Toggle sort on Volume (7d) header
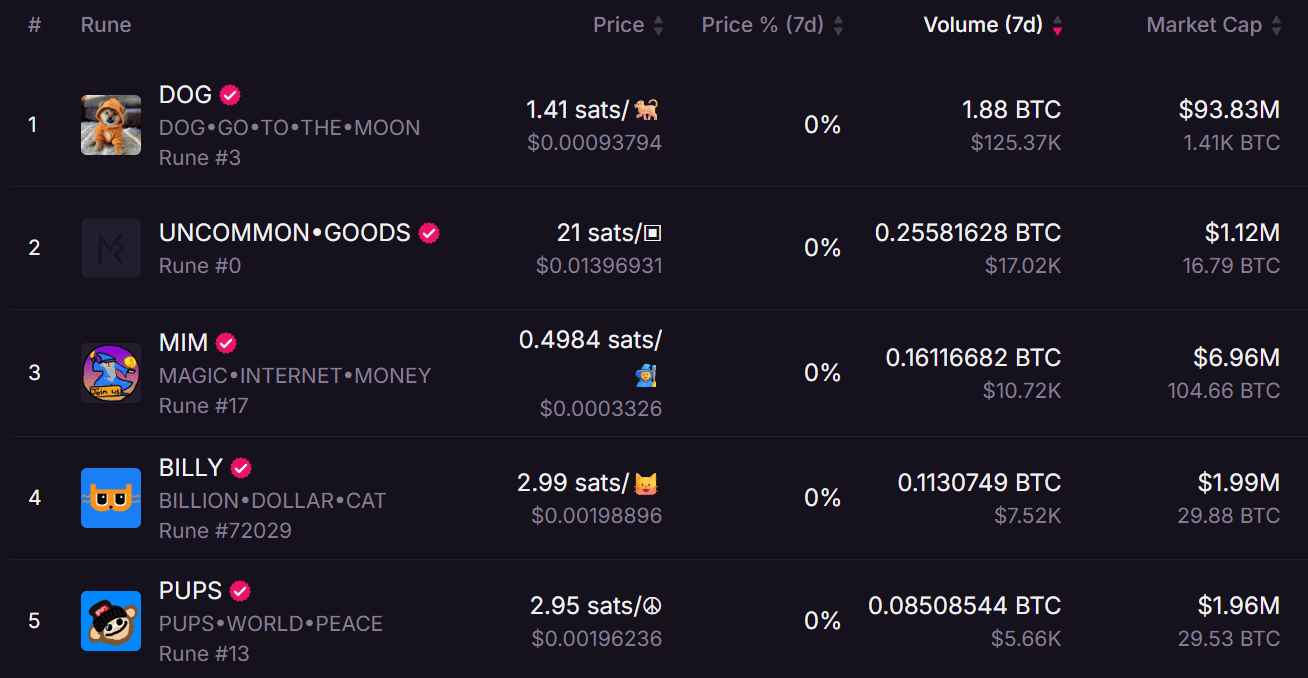 click(993, 25)
